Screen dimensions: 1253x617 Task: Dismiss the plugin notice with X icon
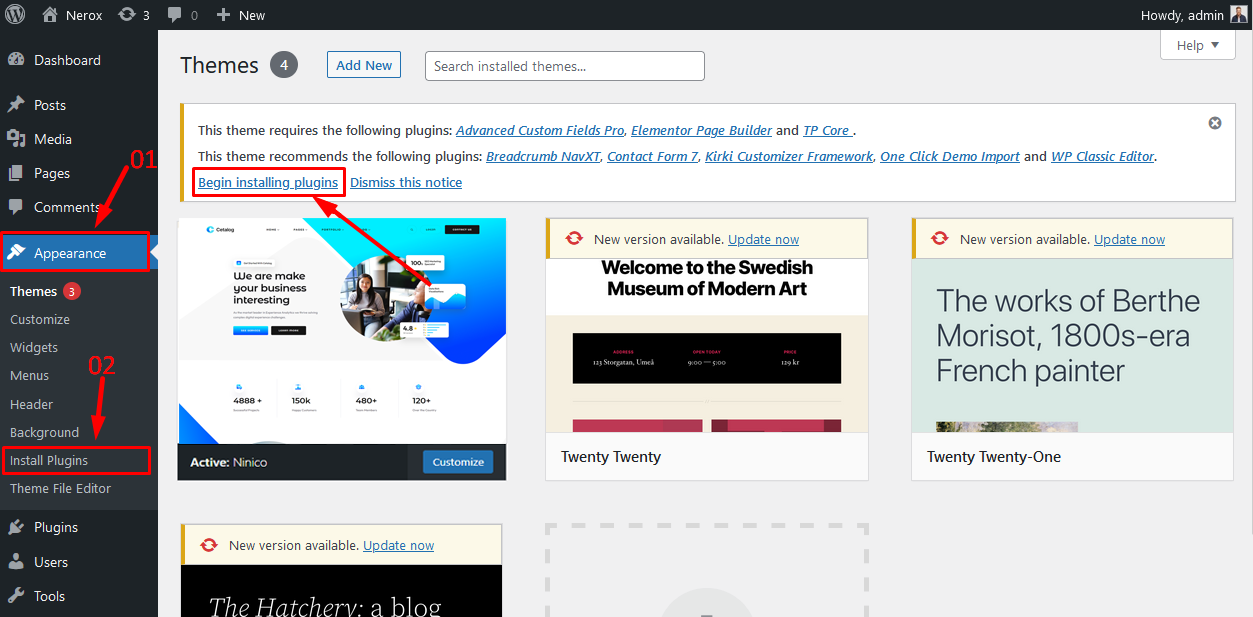[1214, 123]
